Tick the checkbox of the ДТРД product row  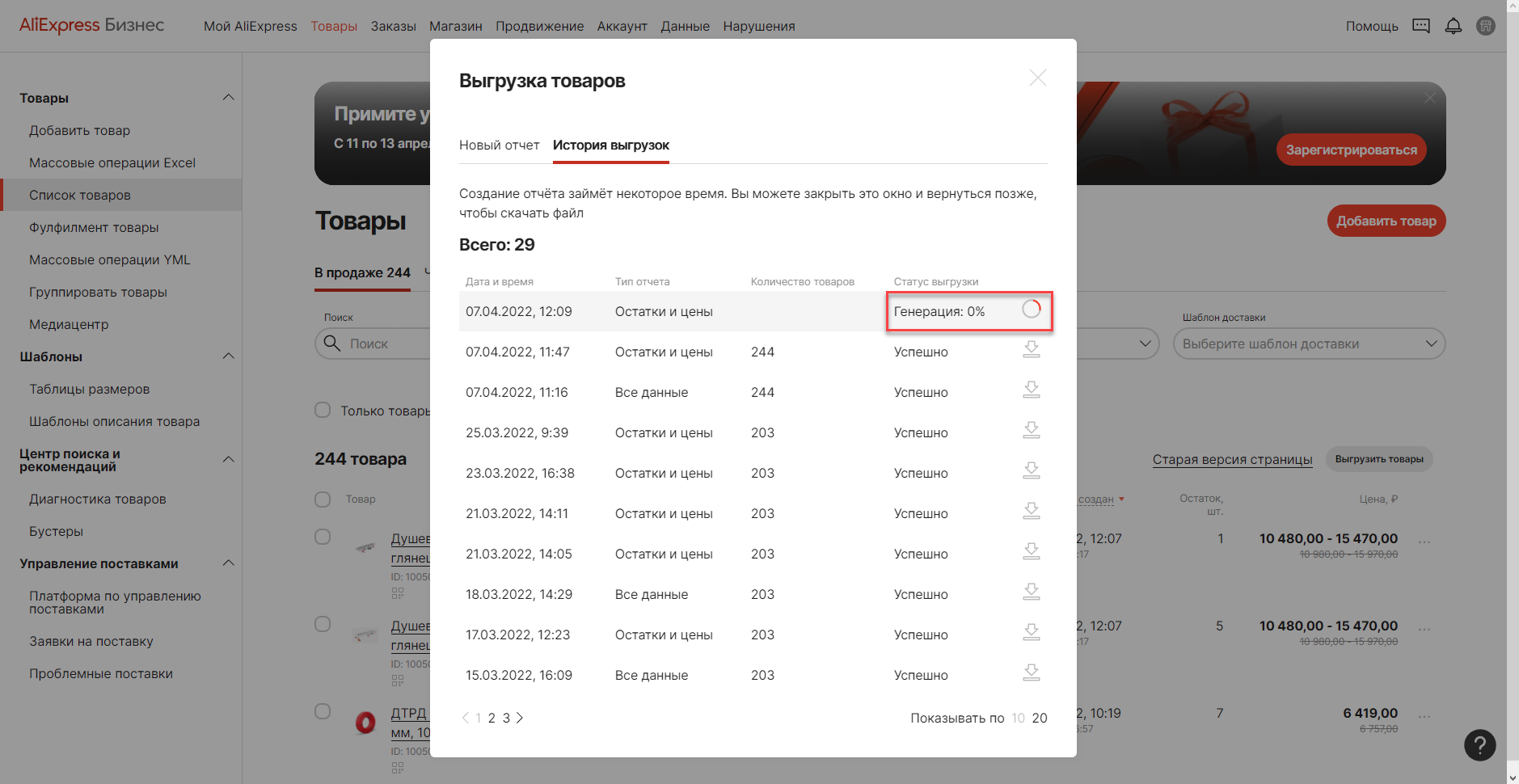pyautogui.click(x=323, y=711)
